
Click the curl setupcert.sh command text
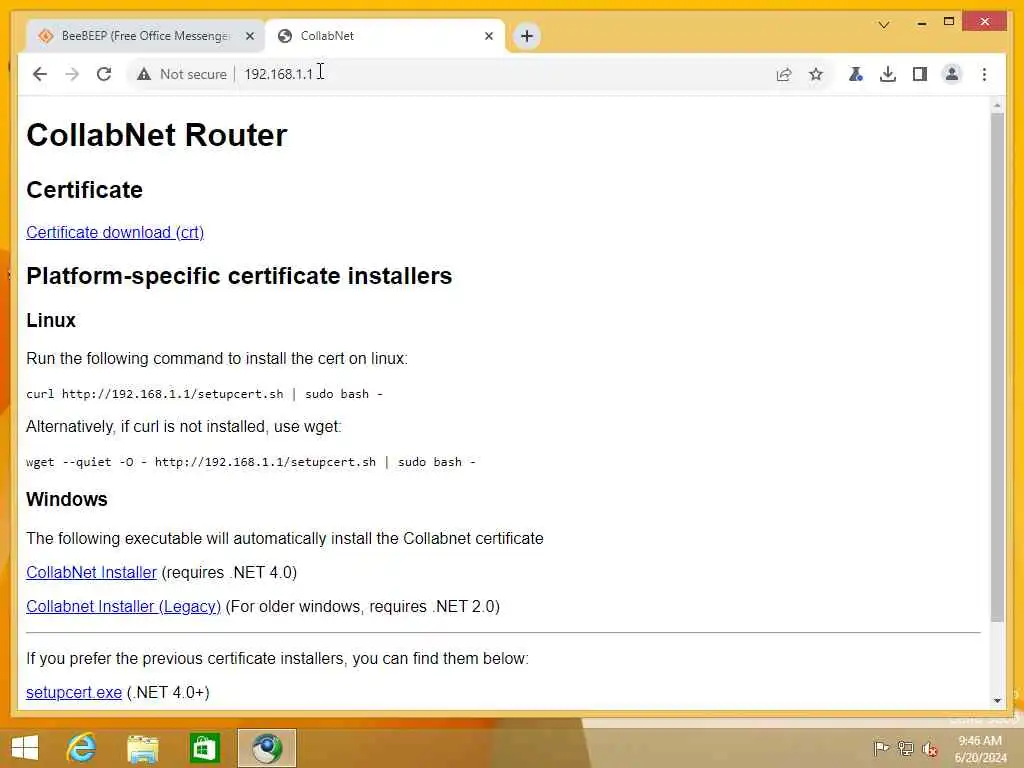pos(204,394)
